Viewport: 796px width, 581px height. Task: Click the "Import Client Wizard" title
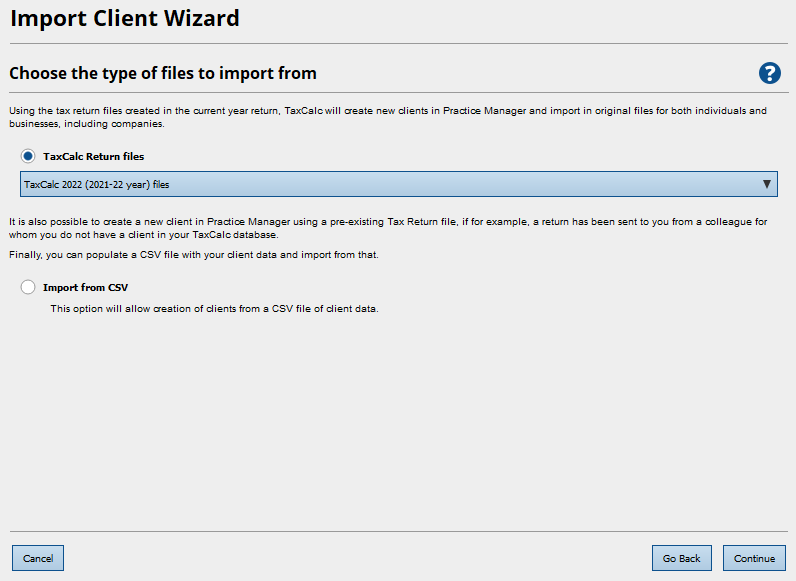click(125, 18)
